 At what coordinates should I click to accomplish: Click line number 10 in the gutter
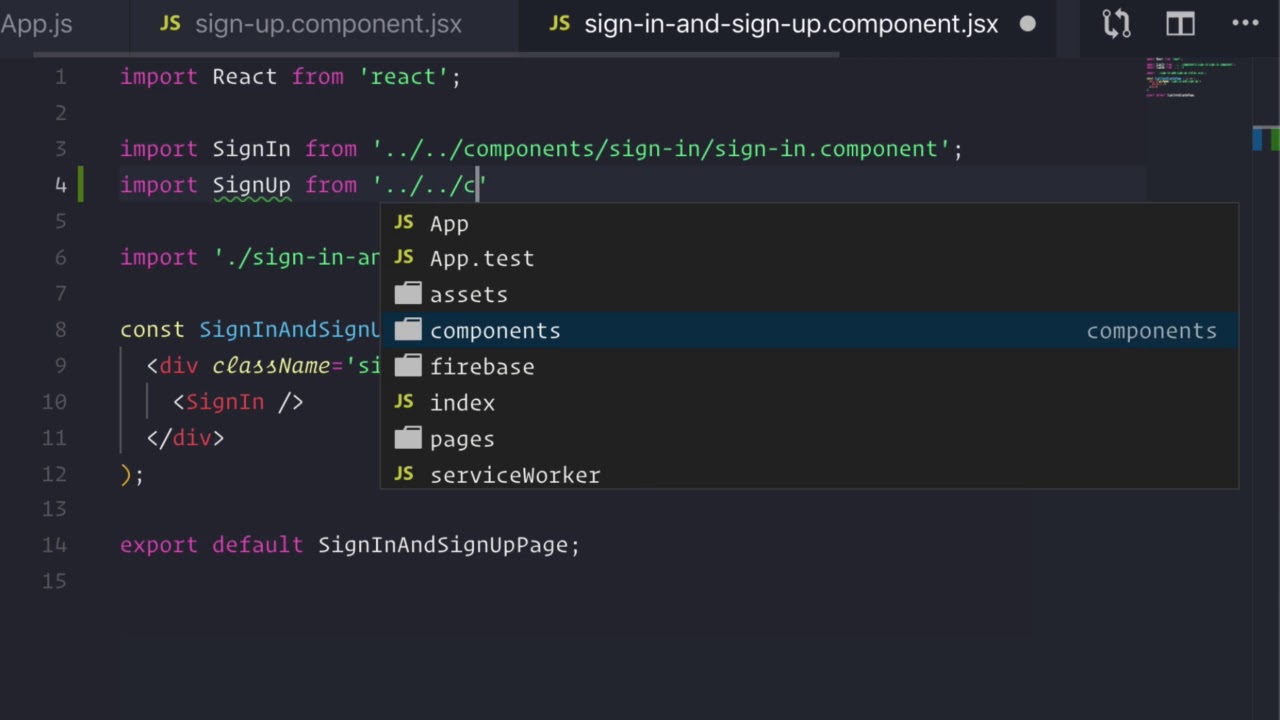tap(55, 402)
